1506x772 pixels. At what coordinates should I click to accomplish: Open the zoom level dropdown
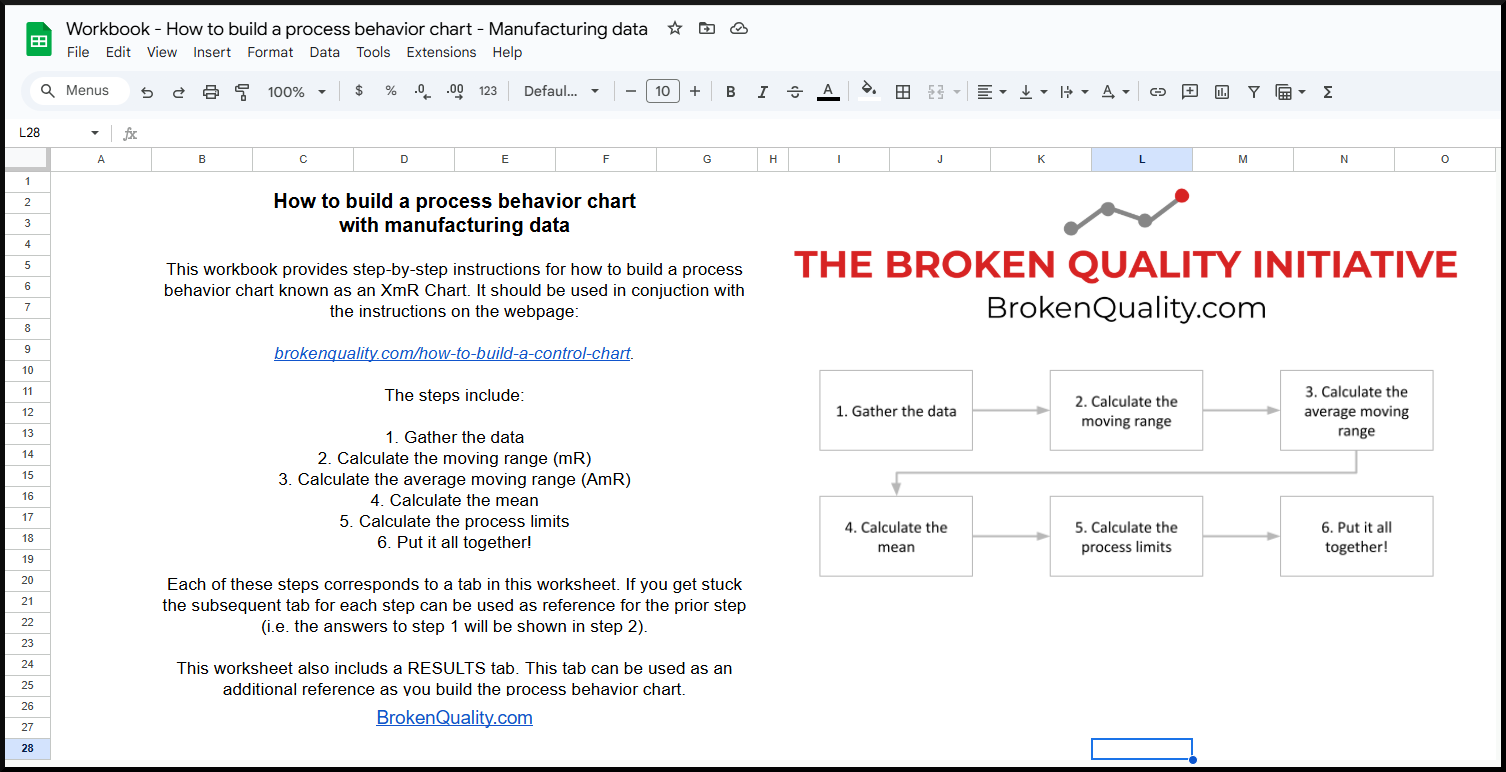pyautogui.click(x=297, y=92)
